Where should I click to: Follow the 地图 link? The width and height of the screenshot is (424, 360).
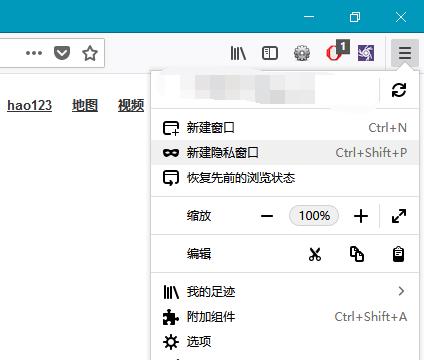[x=85, y=105]
